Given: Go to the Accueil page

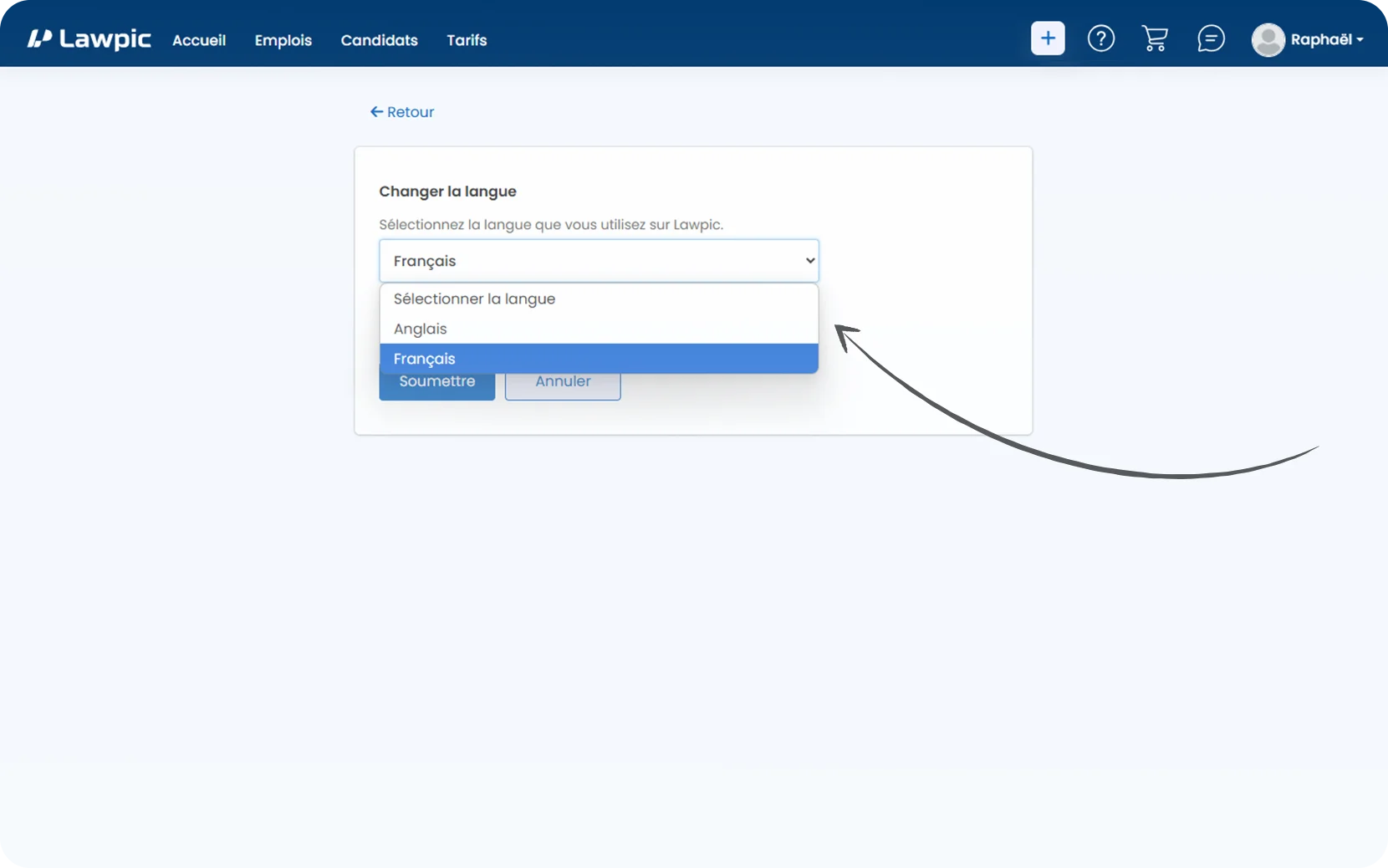Looking at the screenshot, I should pyautogui.click(x=199, y=40).
